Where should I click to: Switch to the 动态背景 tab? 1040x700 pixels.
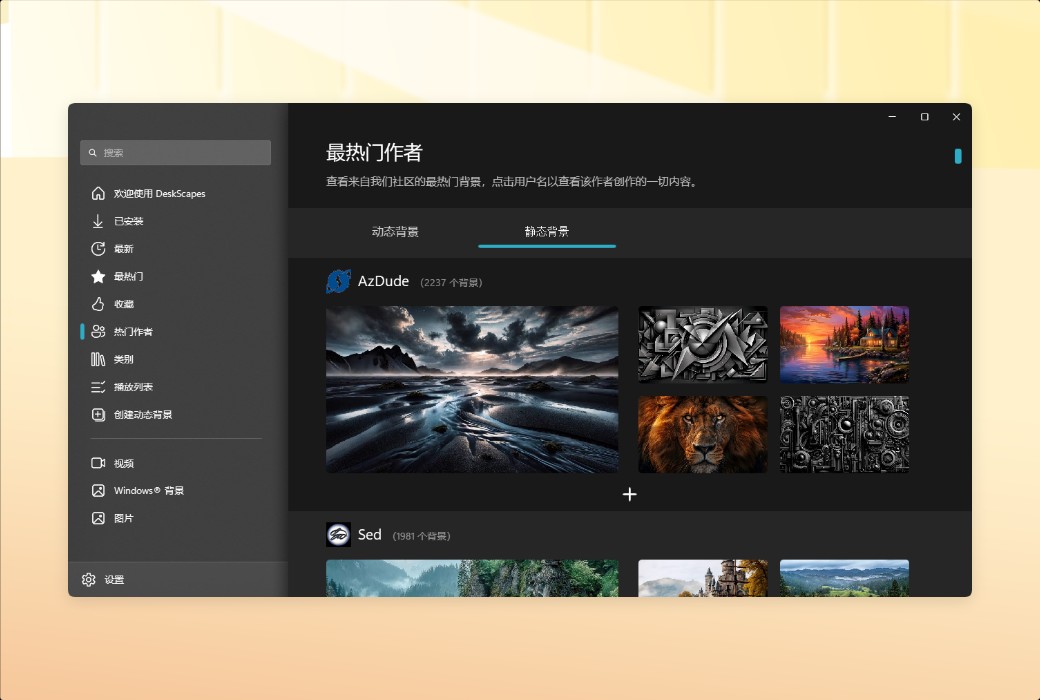point(394,232)
